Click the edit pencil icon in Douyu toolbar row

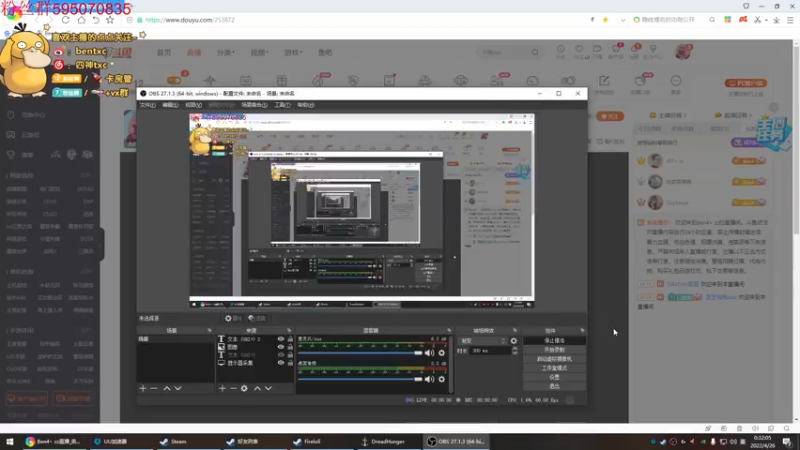[604, 83]
